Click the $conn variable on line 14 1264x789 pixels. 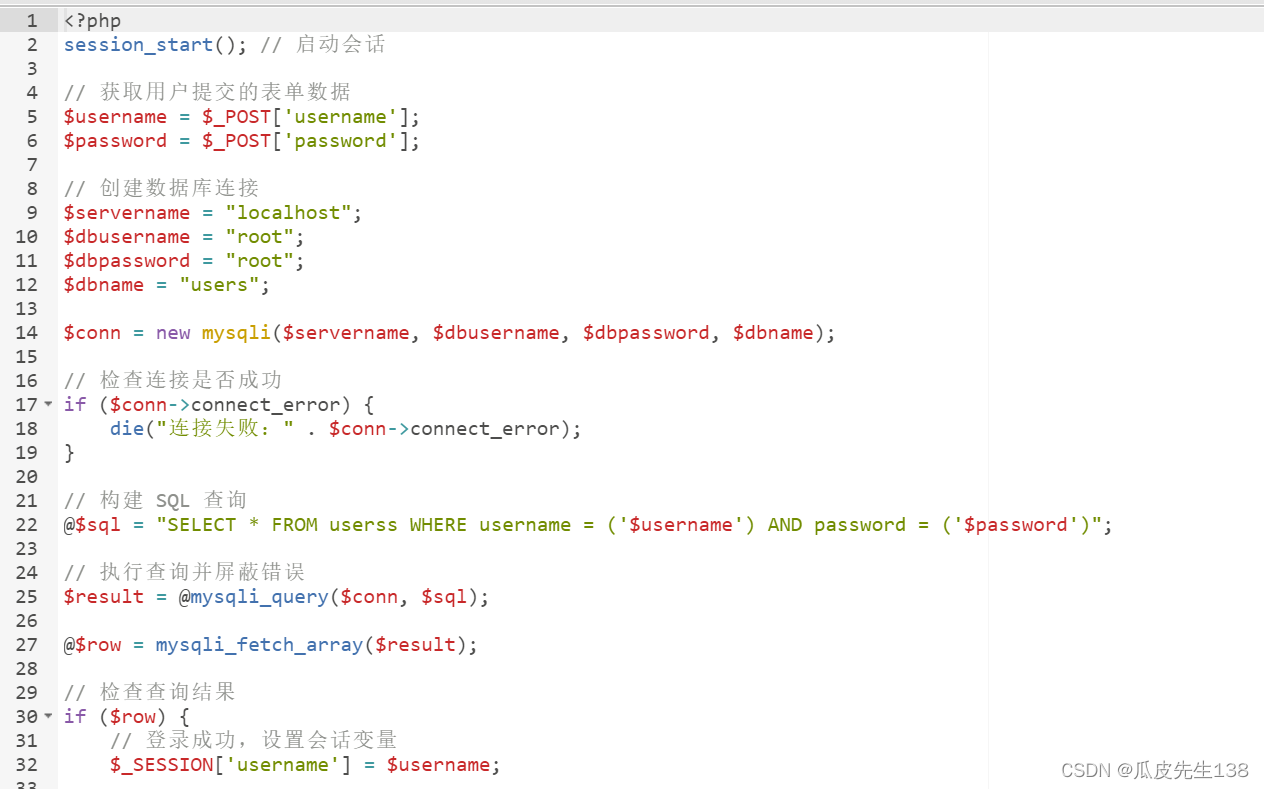91,332
